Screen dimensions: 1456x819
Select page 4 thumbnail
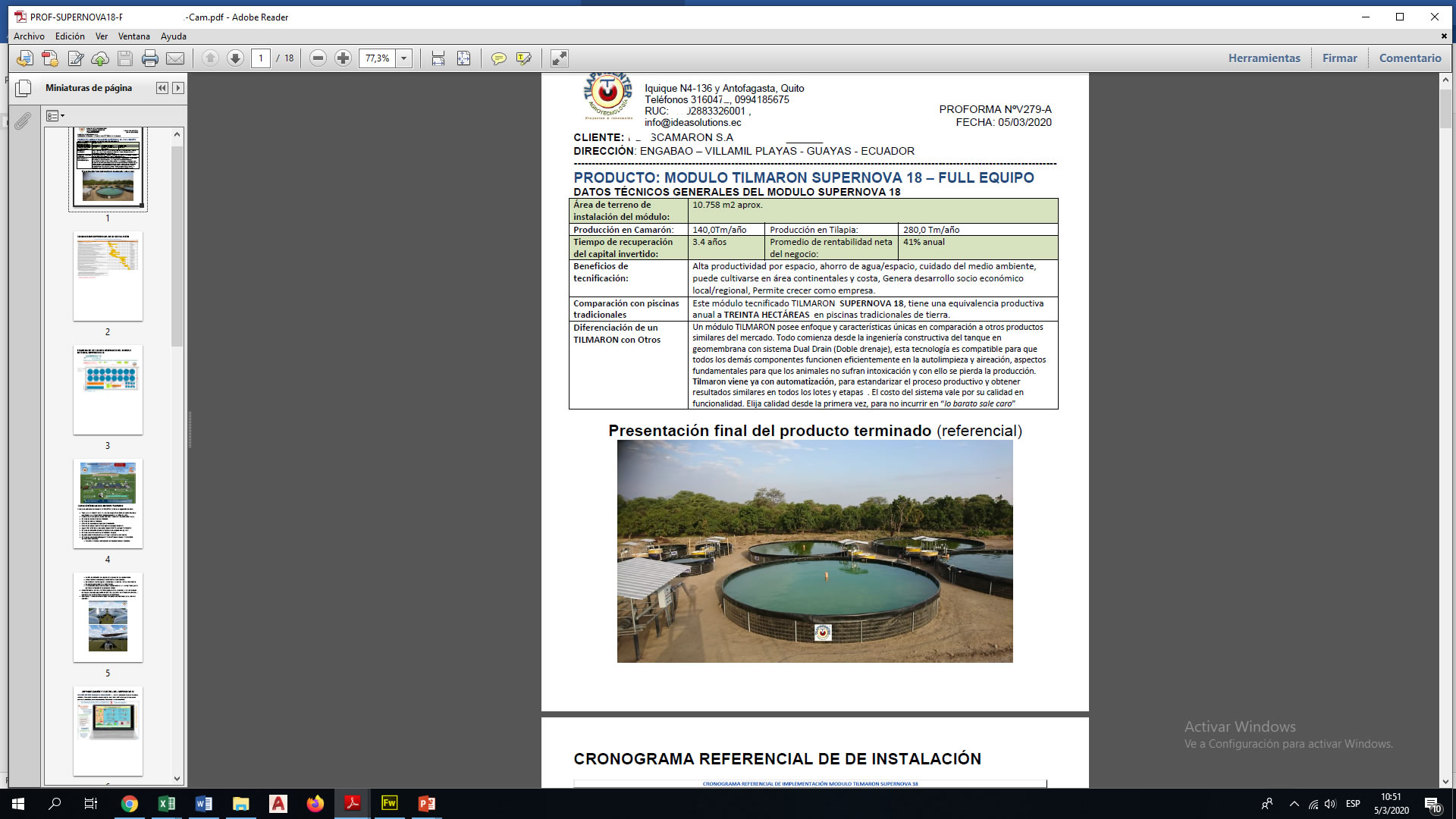point(108,504)
